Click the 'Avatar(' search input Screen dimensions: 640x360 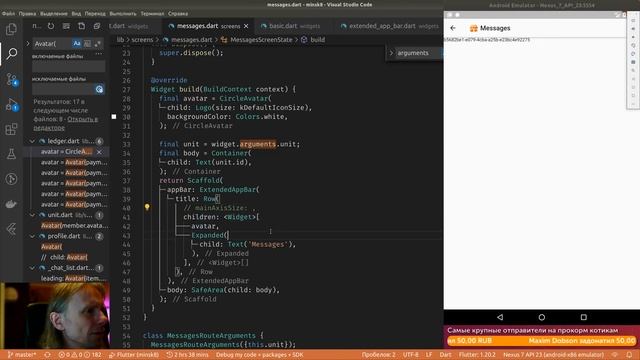point(52,43)
